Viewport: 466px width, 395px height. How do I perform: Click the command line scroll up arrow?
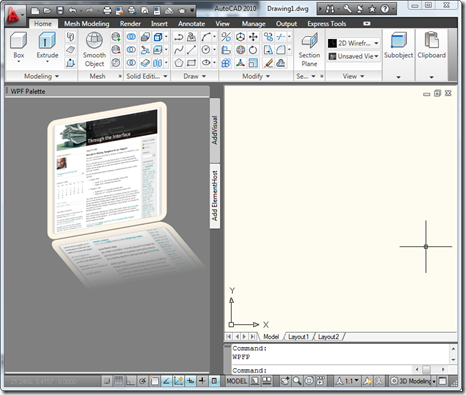[453, 348]
